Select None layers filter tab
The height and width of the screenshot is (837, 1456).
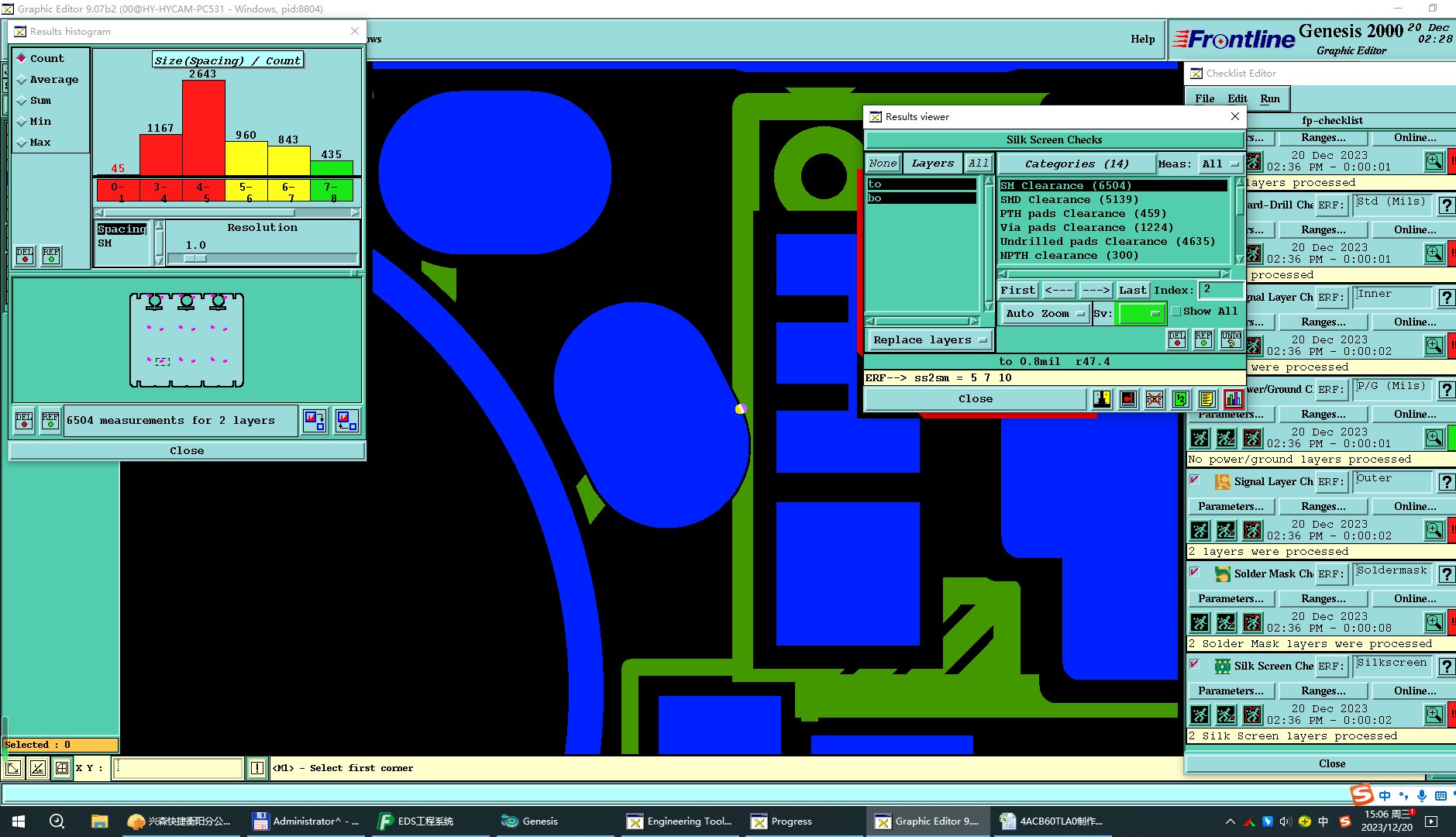pyautogui.click(x=883, y=163)
